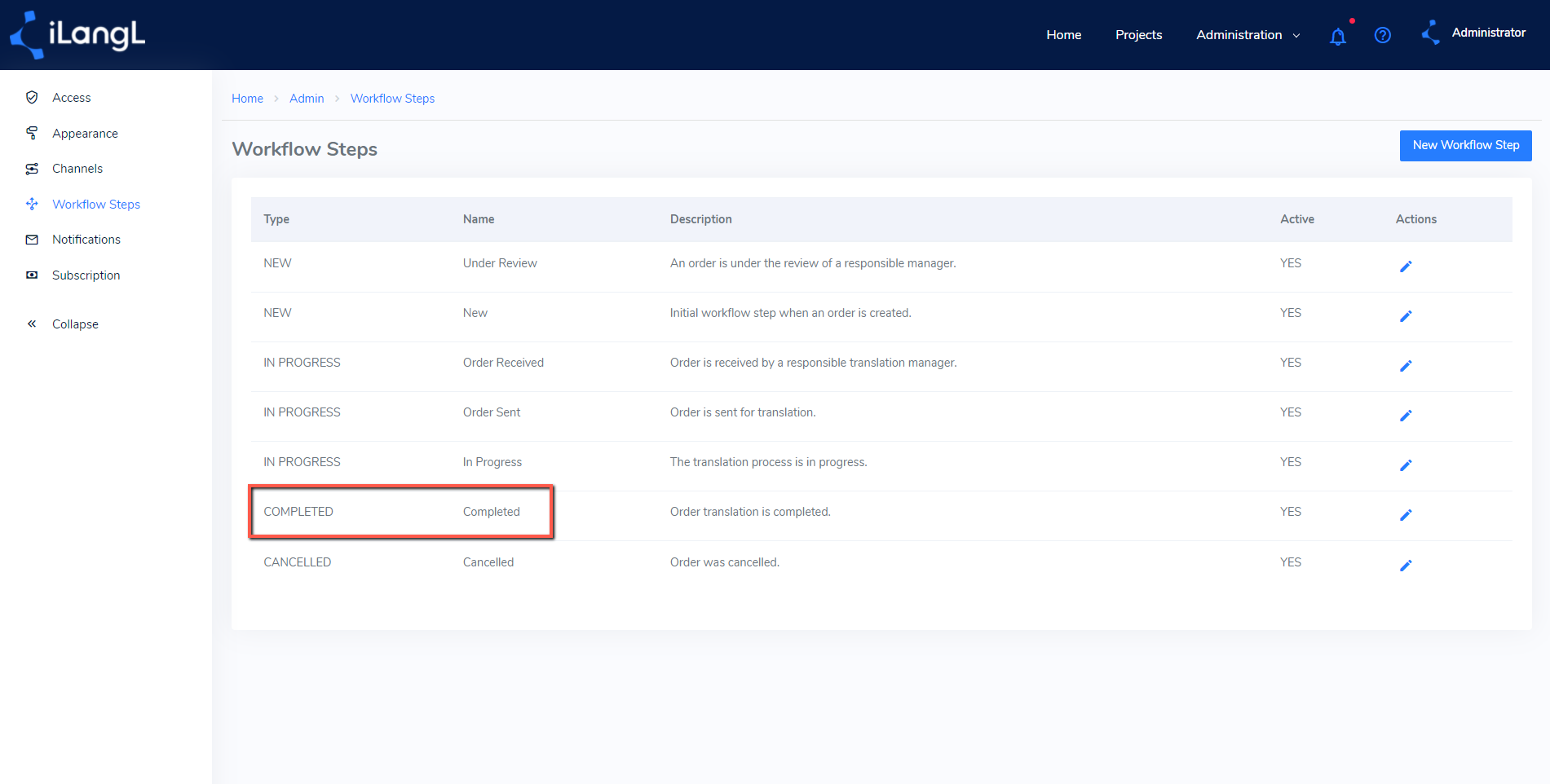Click the Description column header
This screenshot has height=784, width=1550.
tap(700, 219)
